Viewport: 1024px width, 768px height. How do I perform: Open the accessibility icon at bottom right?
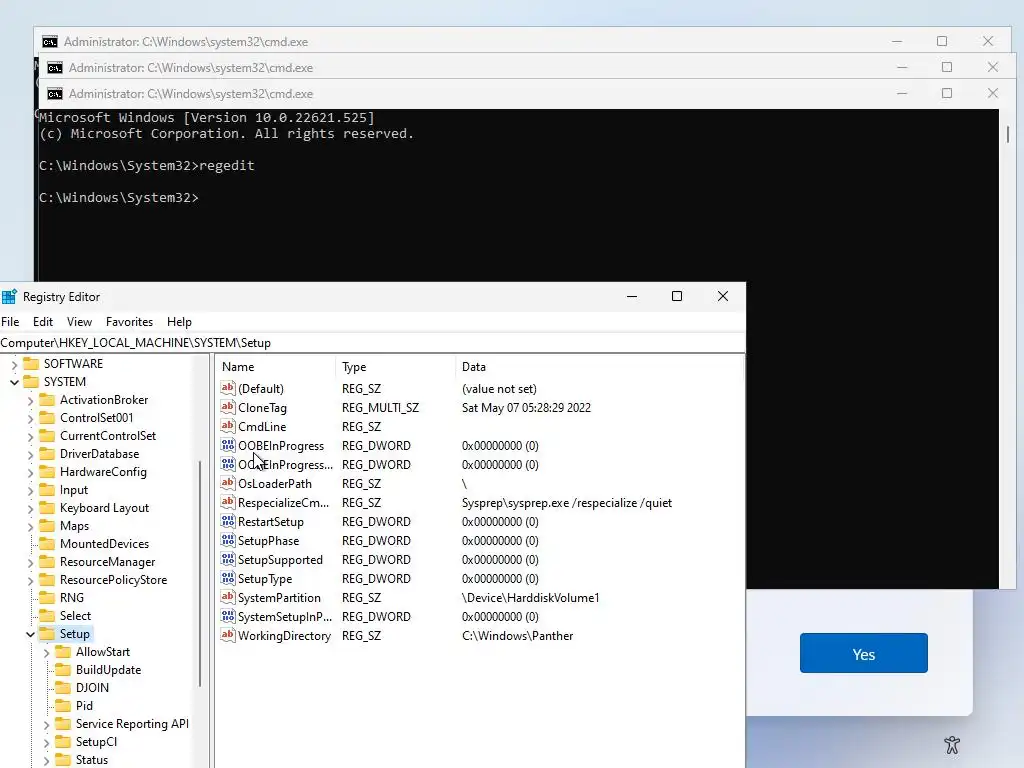(952, 744)
